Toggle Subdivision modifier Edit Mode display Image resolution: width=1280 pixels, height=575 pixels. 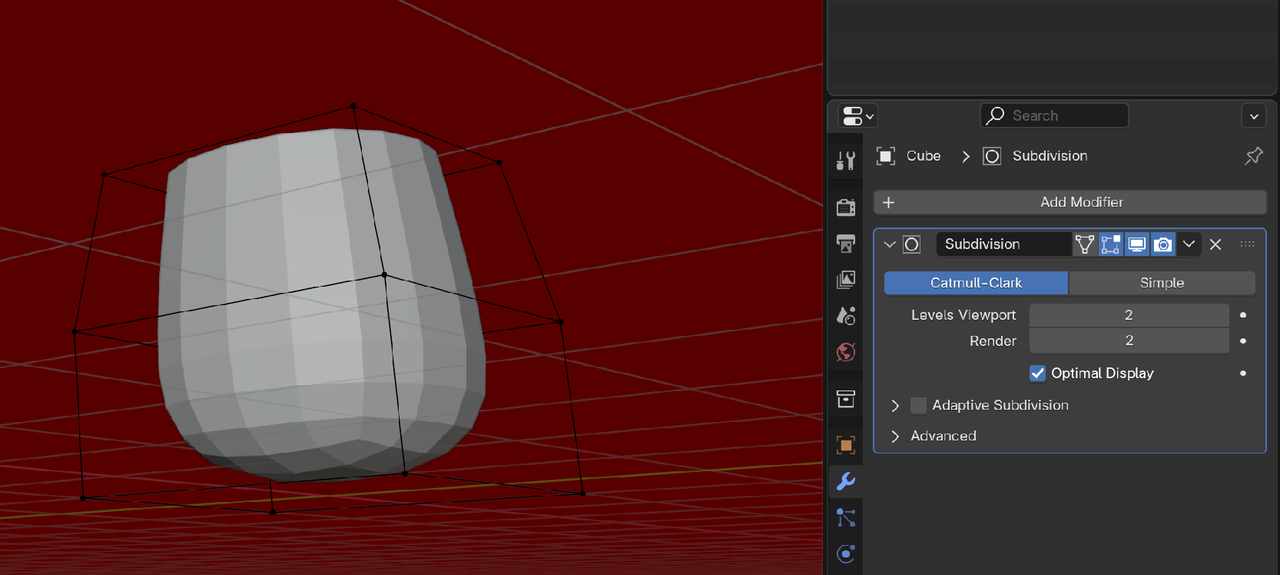[x=1111, y=244]
